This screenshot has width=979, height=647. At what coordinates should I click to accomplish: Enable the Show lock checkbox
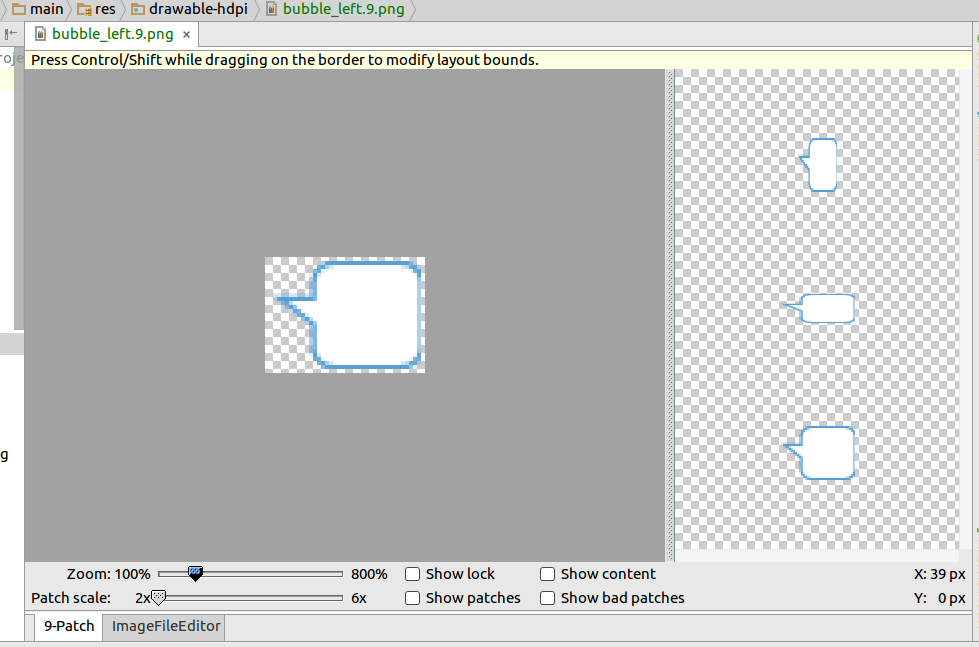tap(412, 574)
